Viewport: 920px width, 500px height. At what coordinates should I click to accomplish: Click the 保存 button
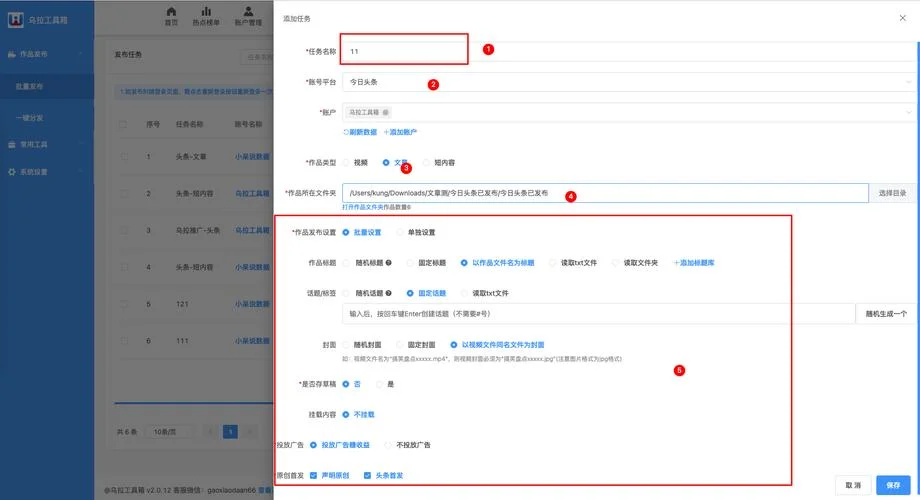[x=893, y=485]
